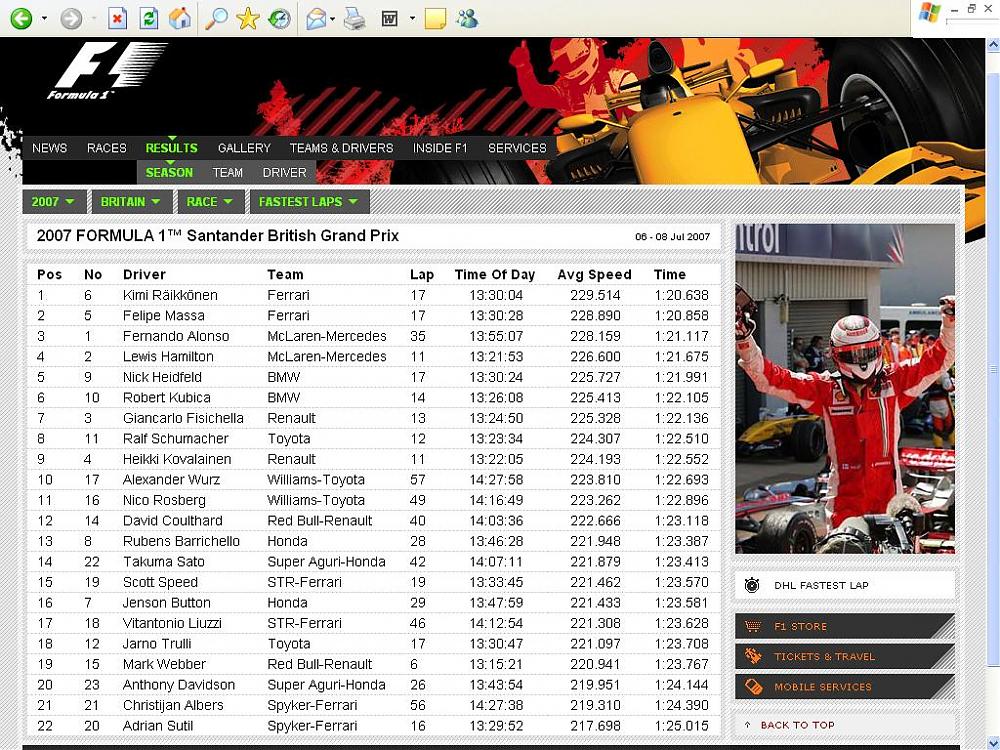Switch to the DRIVER results tab
Image resolution: width=1000 pixels, height=750 pixels.
(x=284, y=173)
